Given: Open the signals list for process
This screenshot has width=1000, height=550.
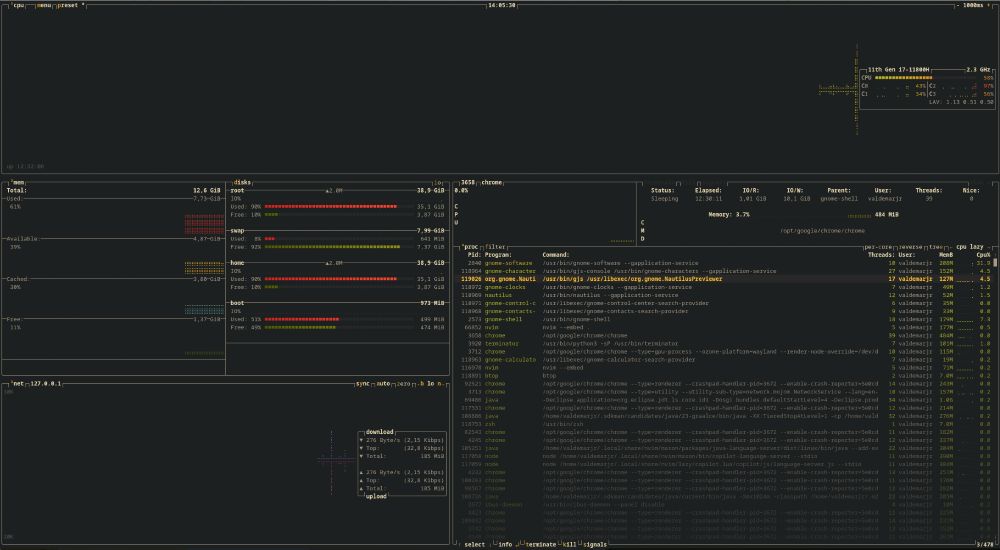Looking at the screenshot, I should pos(595,544).
